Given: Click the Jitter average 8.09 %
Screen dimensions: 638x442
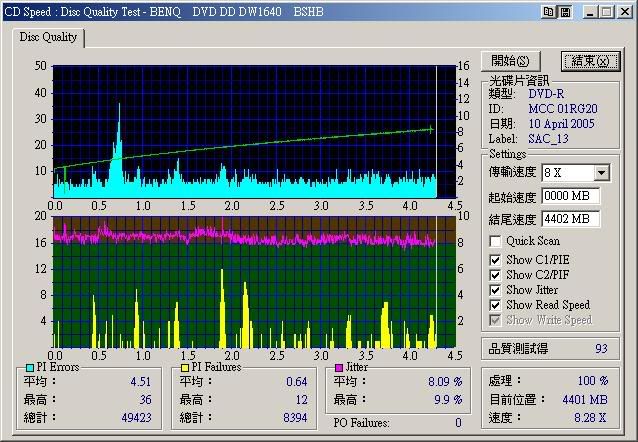Looking at the screenshot, I should point(445,382).
